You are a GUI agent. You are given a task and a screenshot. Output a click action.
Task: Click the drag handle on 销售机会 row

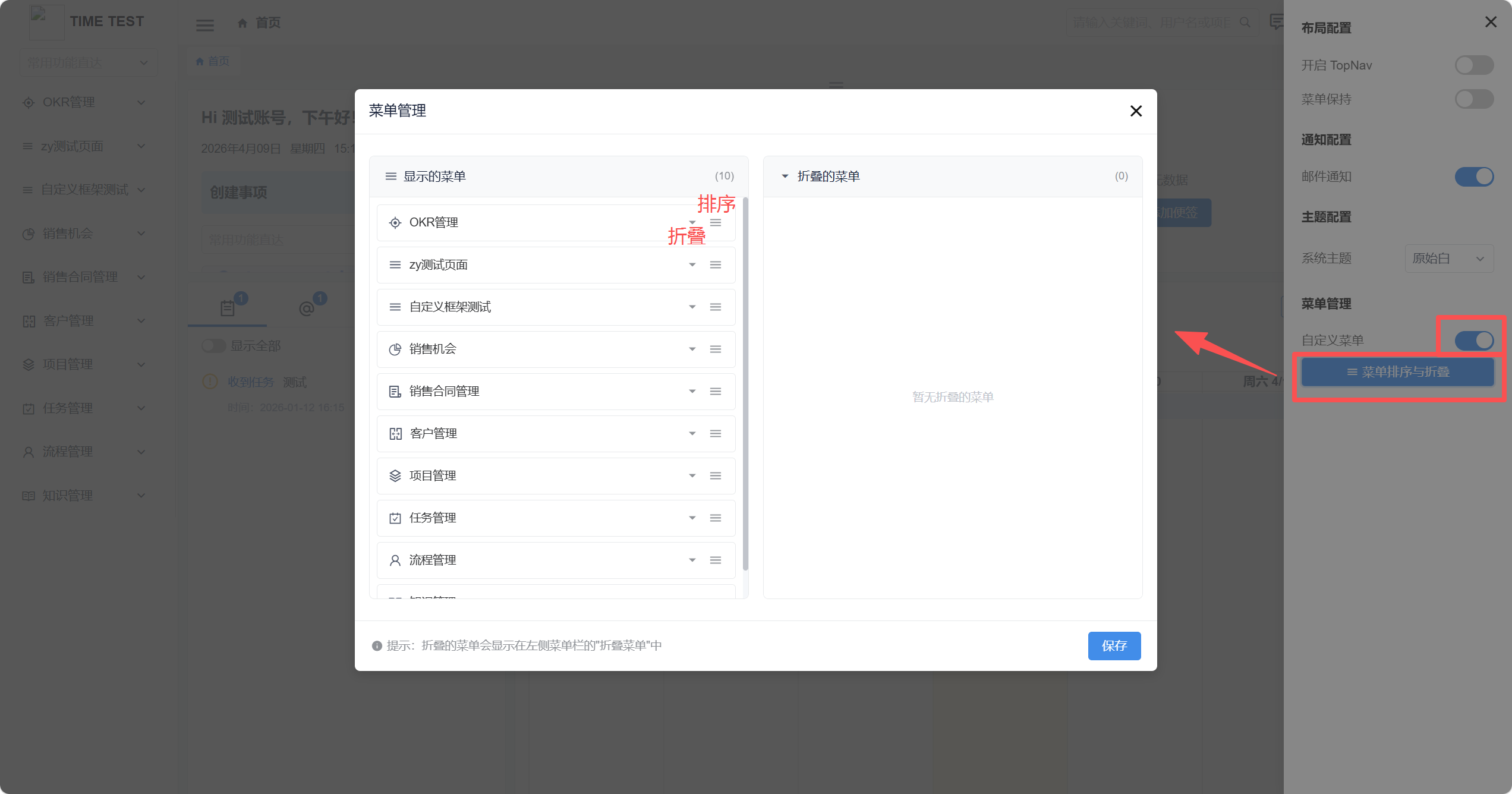coord(716,349)
